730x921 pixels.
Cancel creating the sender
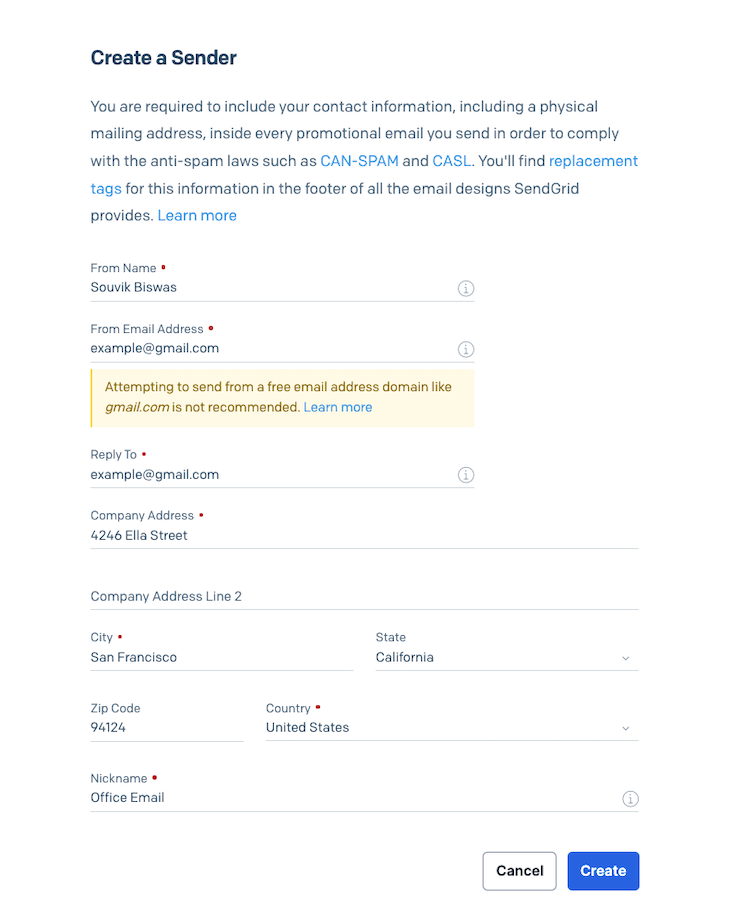pos(519,871)
